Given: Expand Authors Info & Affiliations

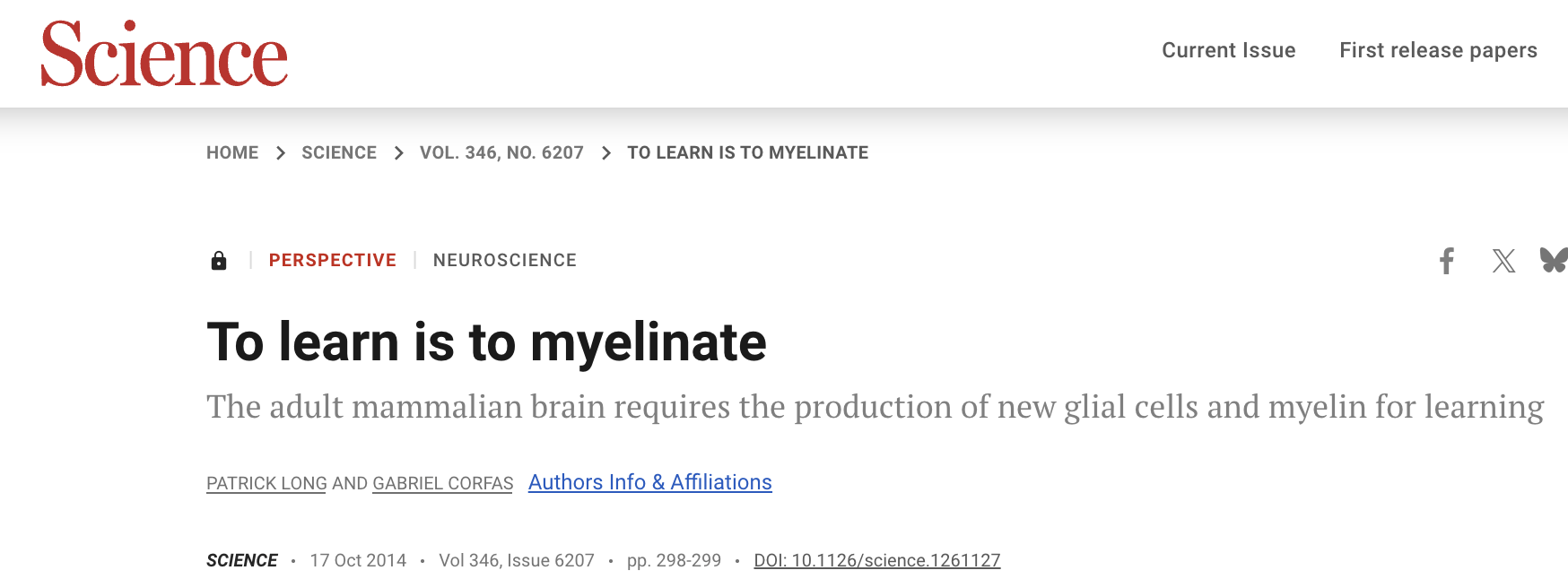Looking at the screenshot, I should [x=649, y=482].
